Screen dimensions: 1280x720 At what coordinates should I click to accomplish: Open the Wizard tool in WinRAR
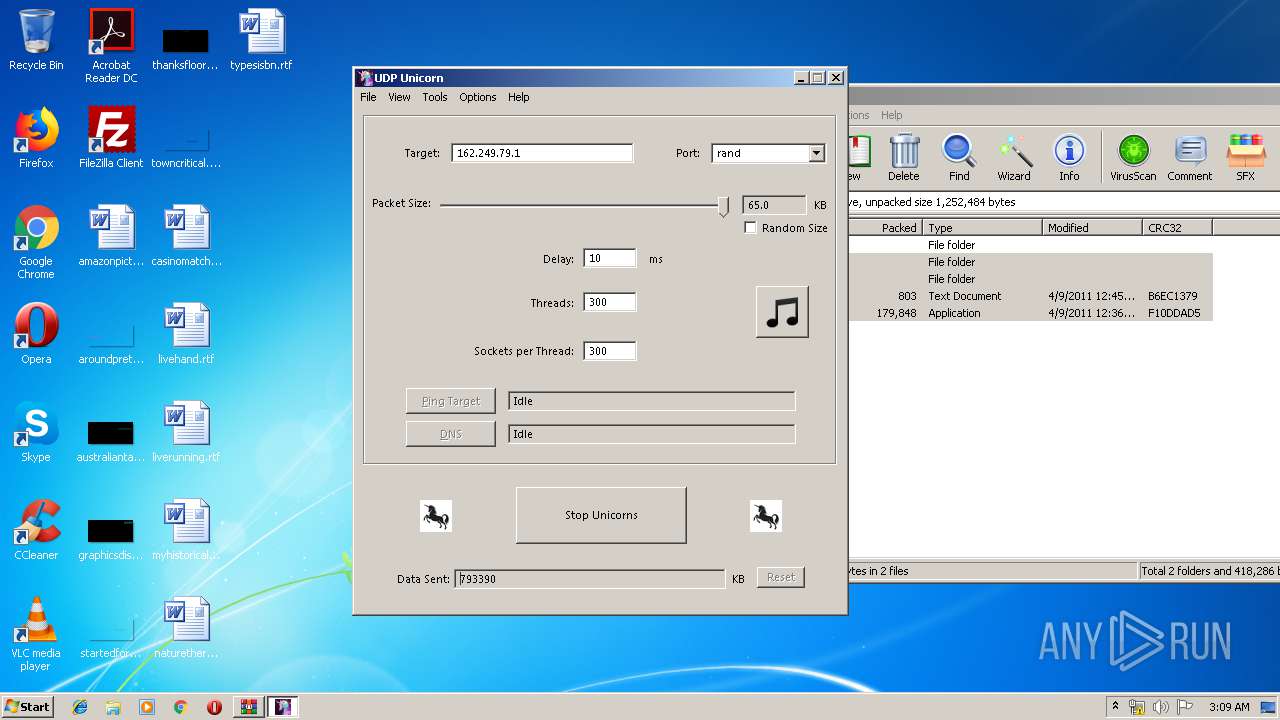click(1014, 158)
